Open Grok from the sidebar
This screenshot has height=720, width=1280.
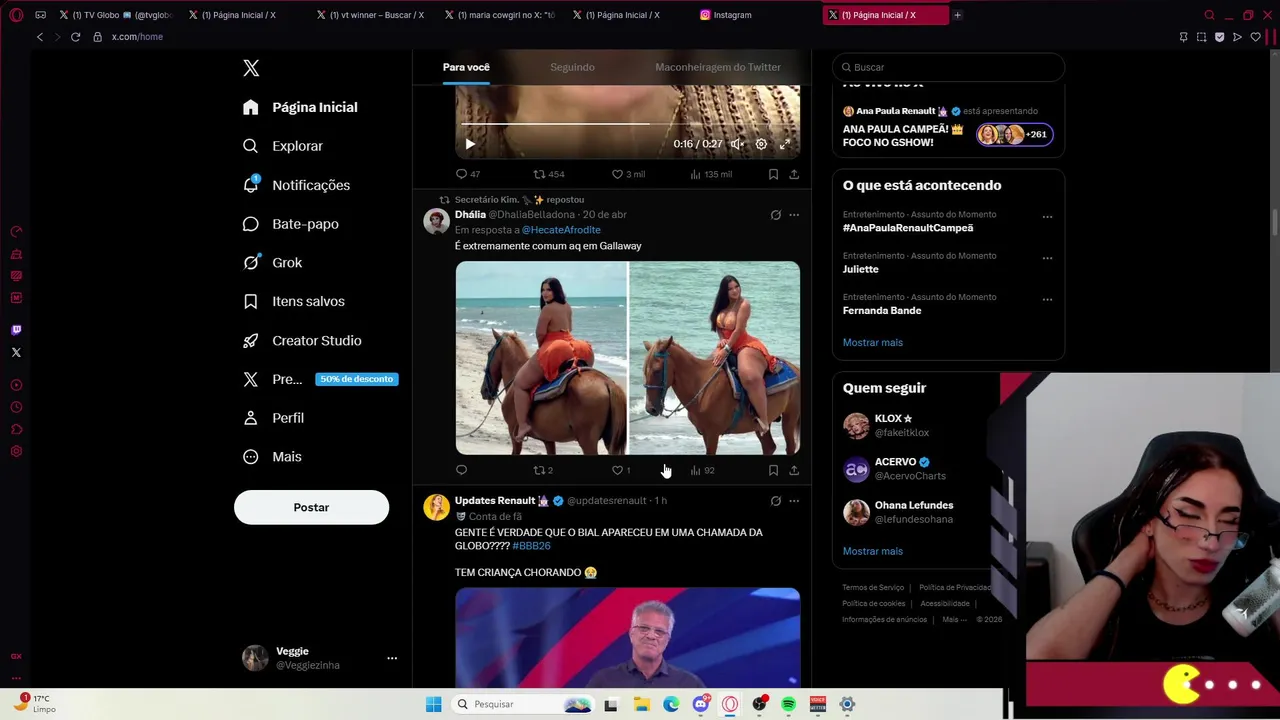click(272, 263)
